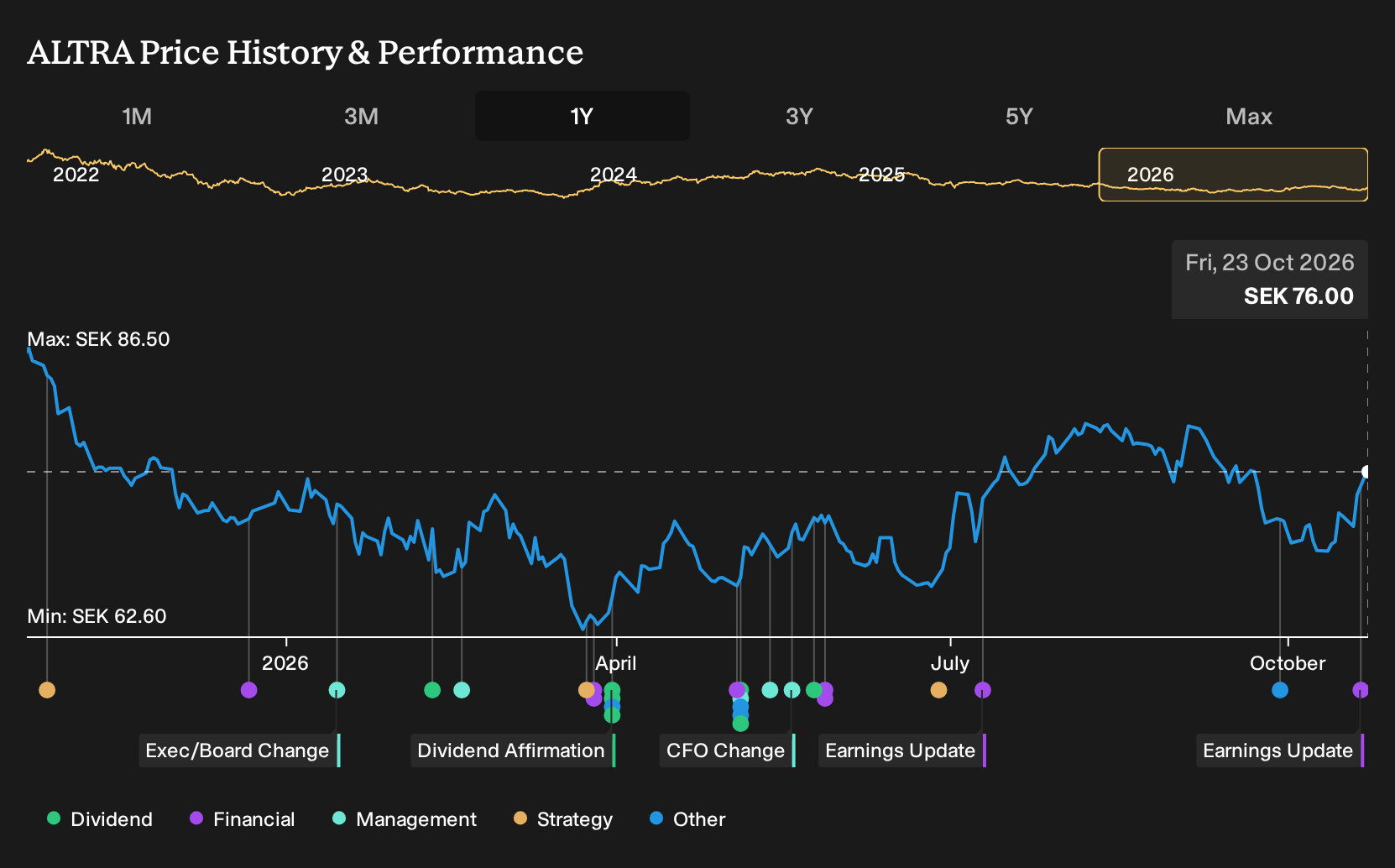Select the blue Other marker under October
The width and height of the screenshot is (1395, 868).
point(1280,690)
